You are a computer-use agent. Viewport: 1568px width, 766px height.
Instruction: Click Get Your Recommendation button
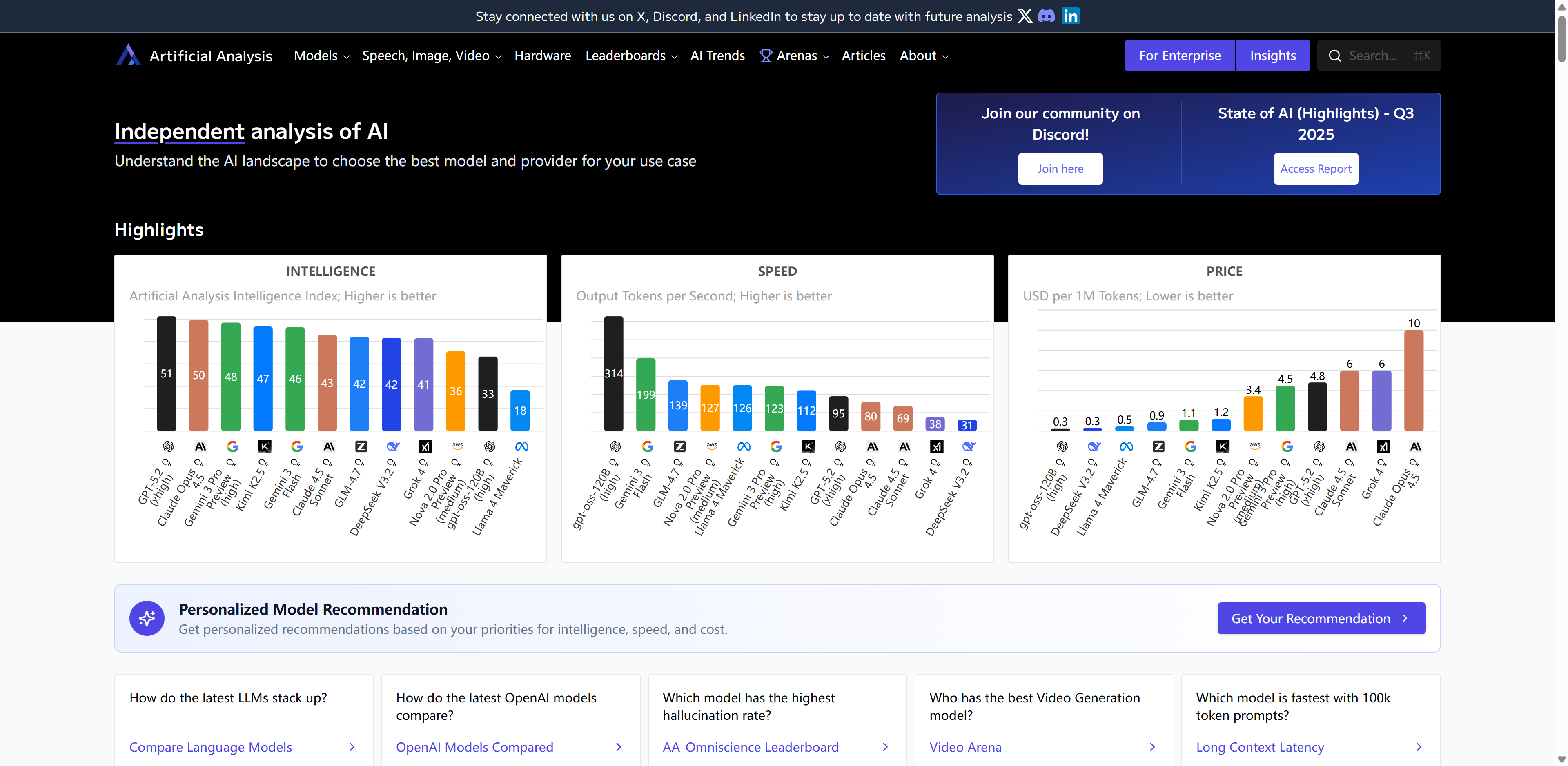pos(1321,618)
